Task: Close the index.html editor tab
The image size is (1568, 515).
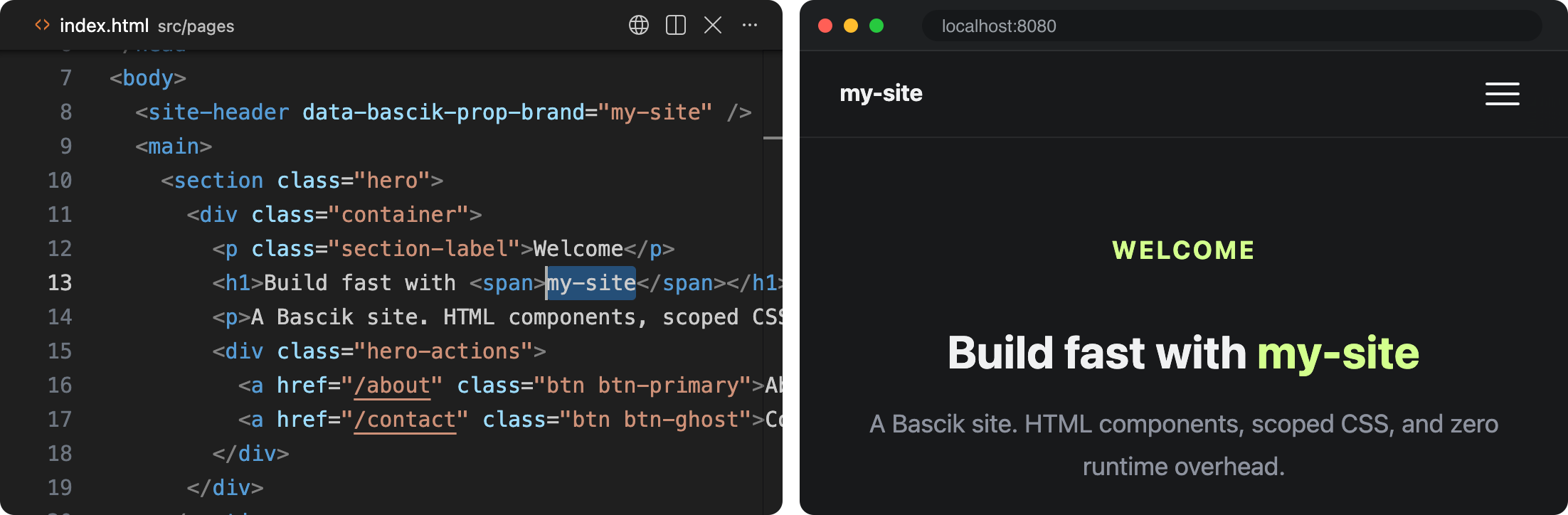Action: 712,26
